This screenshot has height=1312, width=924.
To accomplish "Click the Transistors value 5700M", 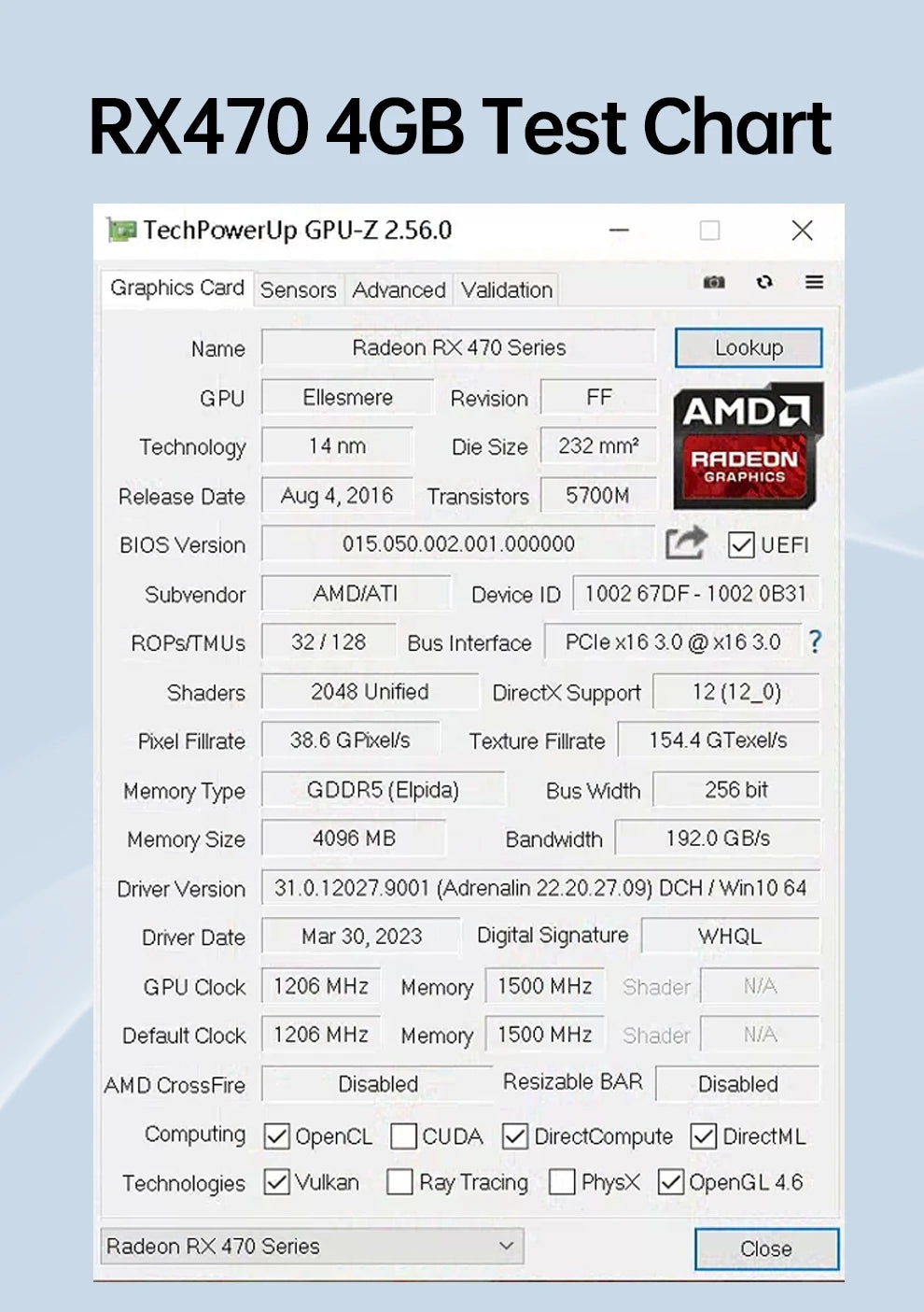I will coord(598,495).
